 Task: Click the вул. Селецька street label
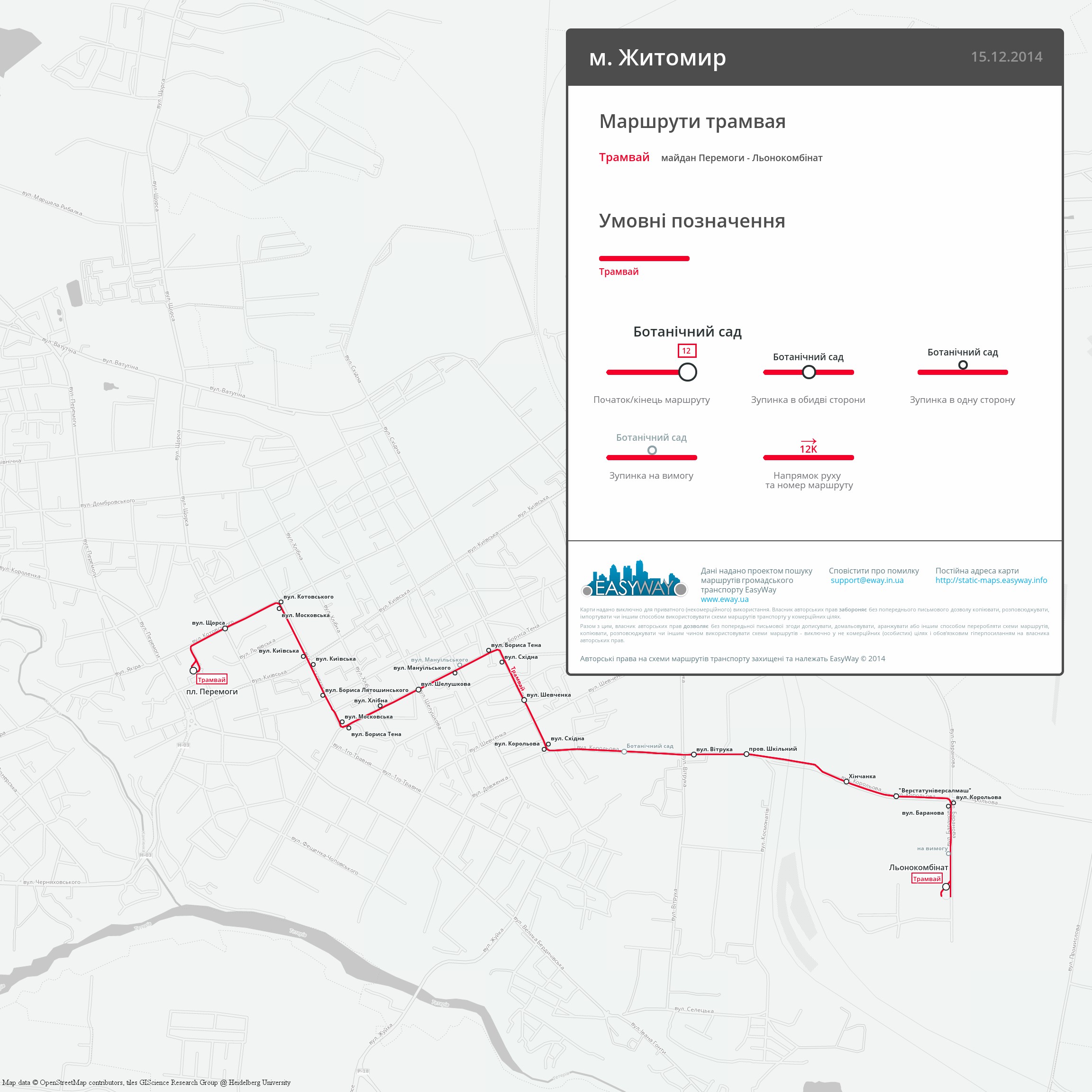tap(694, 1010)
